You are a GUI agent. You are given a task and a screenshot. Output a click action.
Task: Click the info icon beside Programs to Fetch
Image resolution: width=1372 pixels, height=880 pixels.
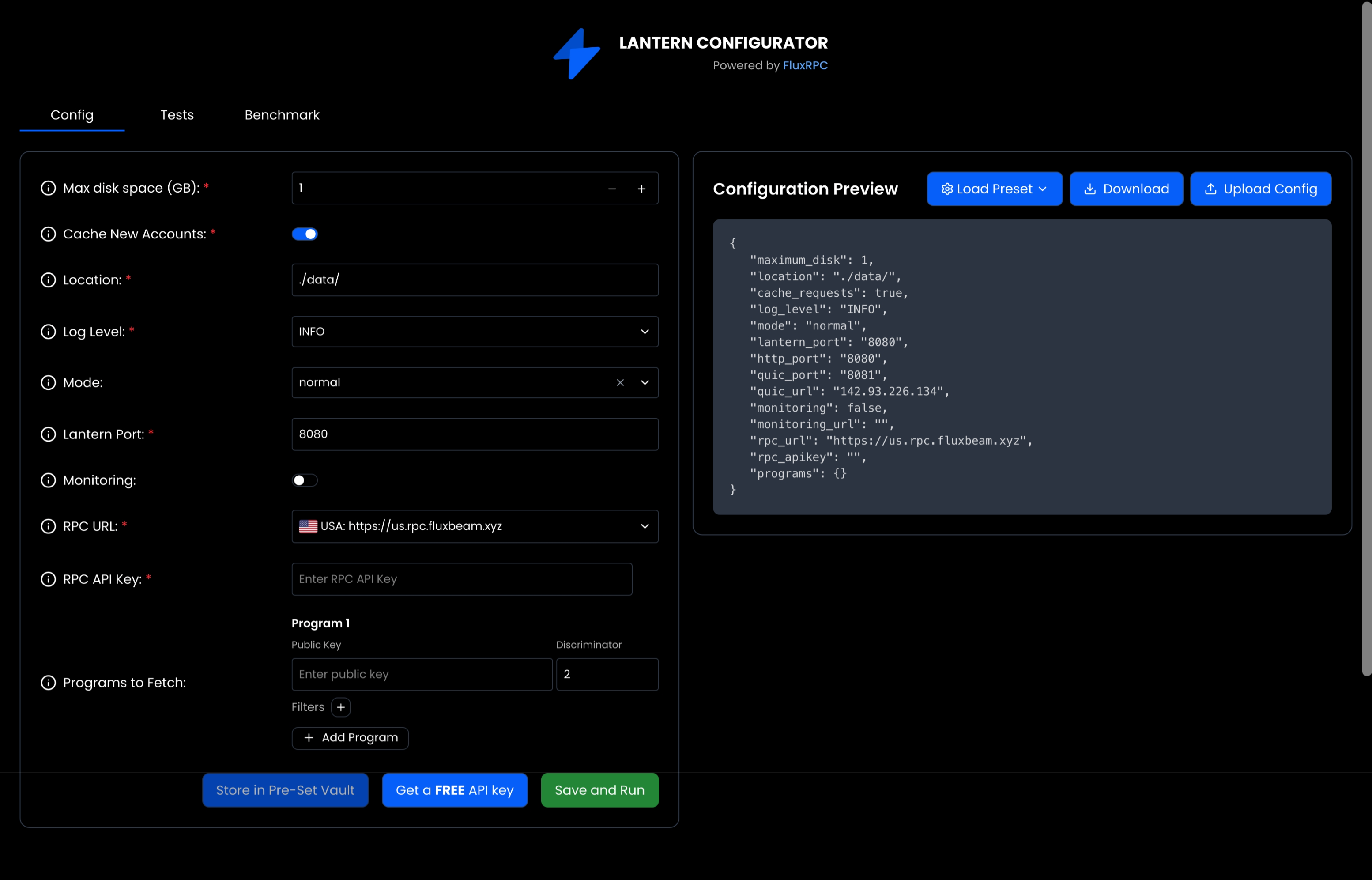pyautogui.click(x=48, y=682)
